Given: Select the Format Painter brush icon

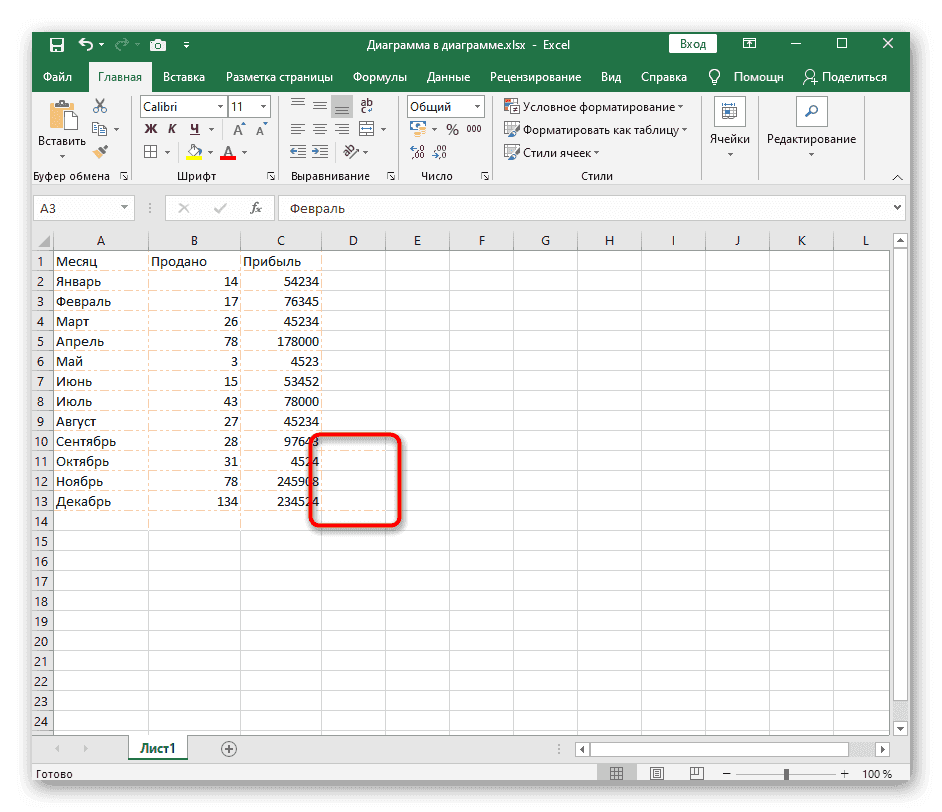Looking at the screenshot, I should click(100, 152).
